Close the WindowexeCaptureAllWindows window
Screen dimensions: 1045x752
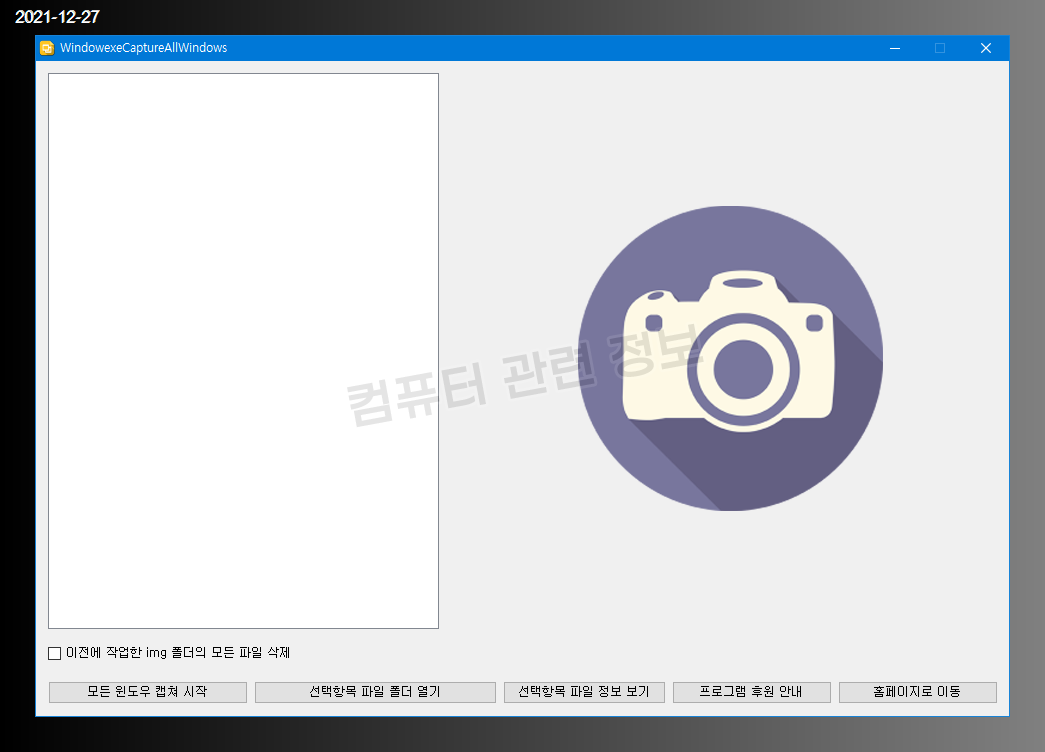click(x=986, y=48)
